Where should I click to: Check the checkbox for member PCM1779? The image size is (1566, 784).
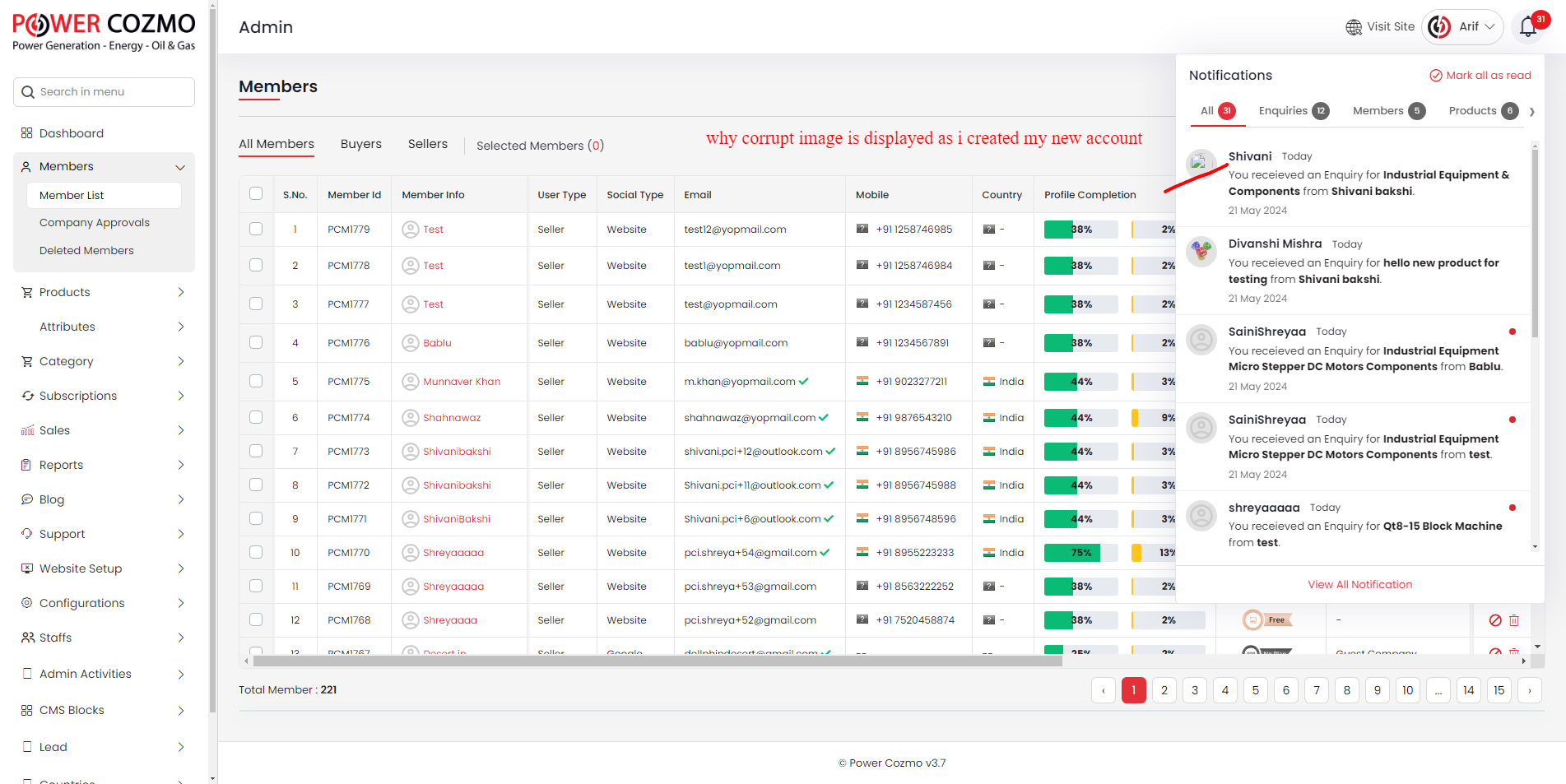[x=256, y=229]
